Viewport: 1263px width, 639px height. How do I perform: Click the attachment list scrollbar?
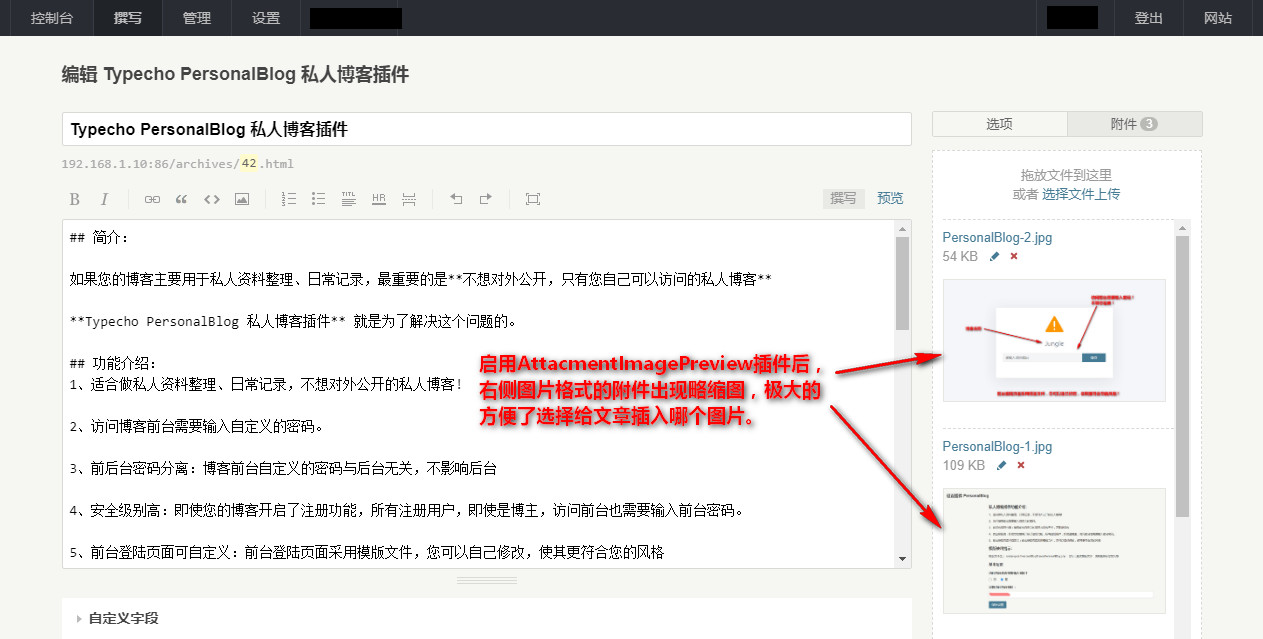point(1182,376)
